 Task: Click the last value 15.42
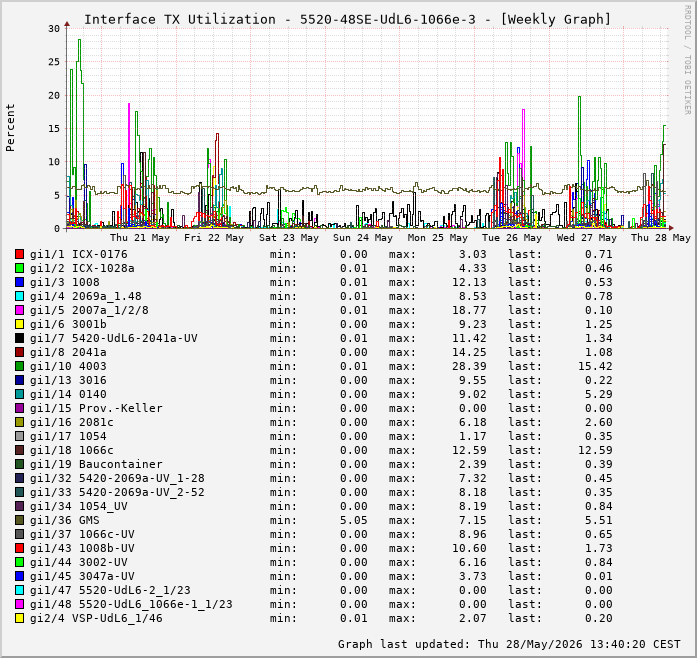595,366
